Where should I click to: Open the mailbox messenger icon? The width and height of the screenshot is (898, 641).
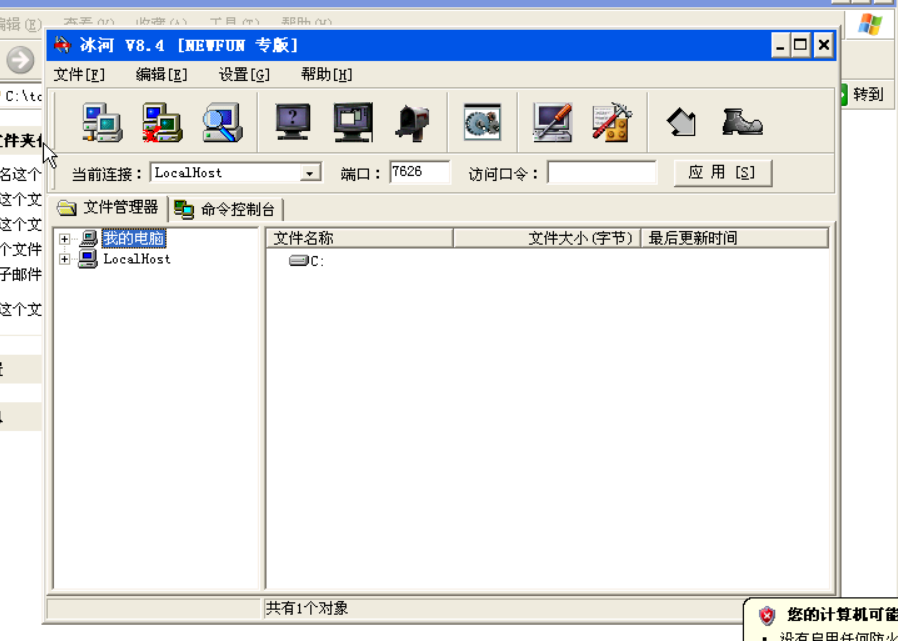pos(412,122)
